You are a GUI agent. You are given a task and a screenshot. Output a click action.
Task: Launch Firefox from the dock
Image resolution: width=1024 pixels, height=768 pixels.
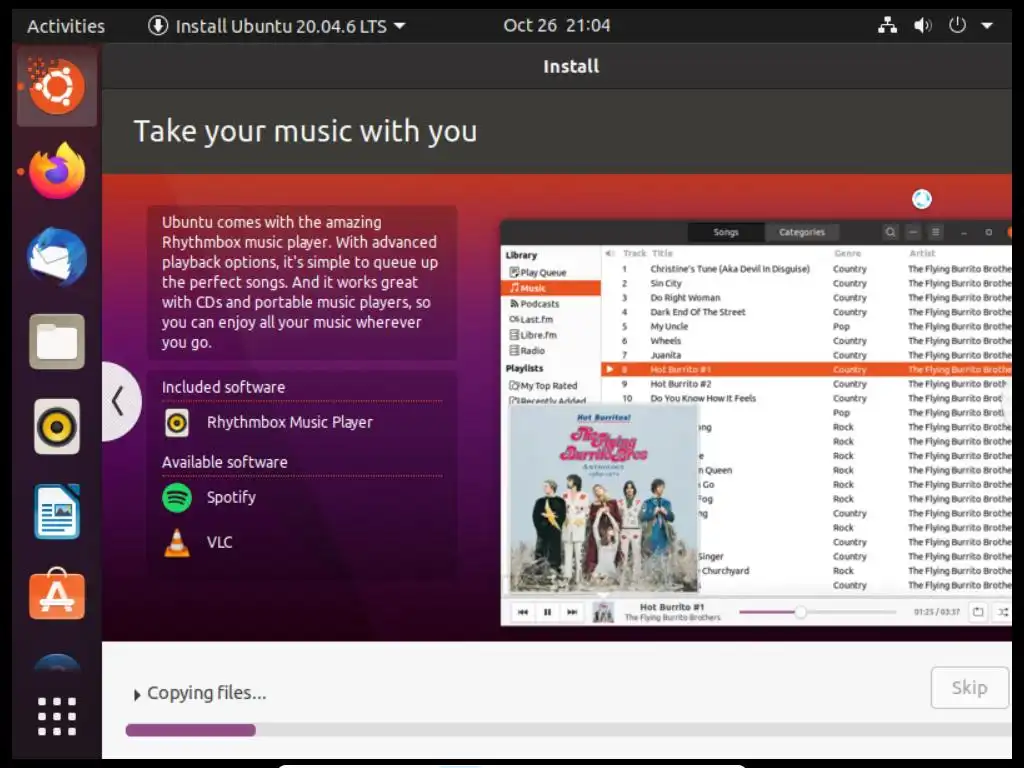tap(57, 171)
